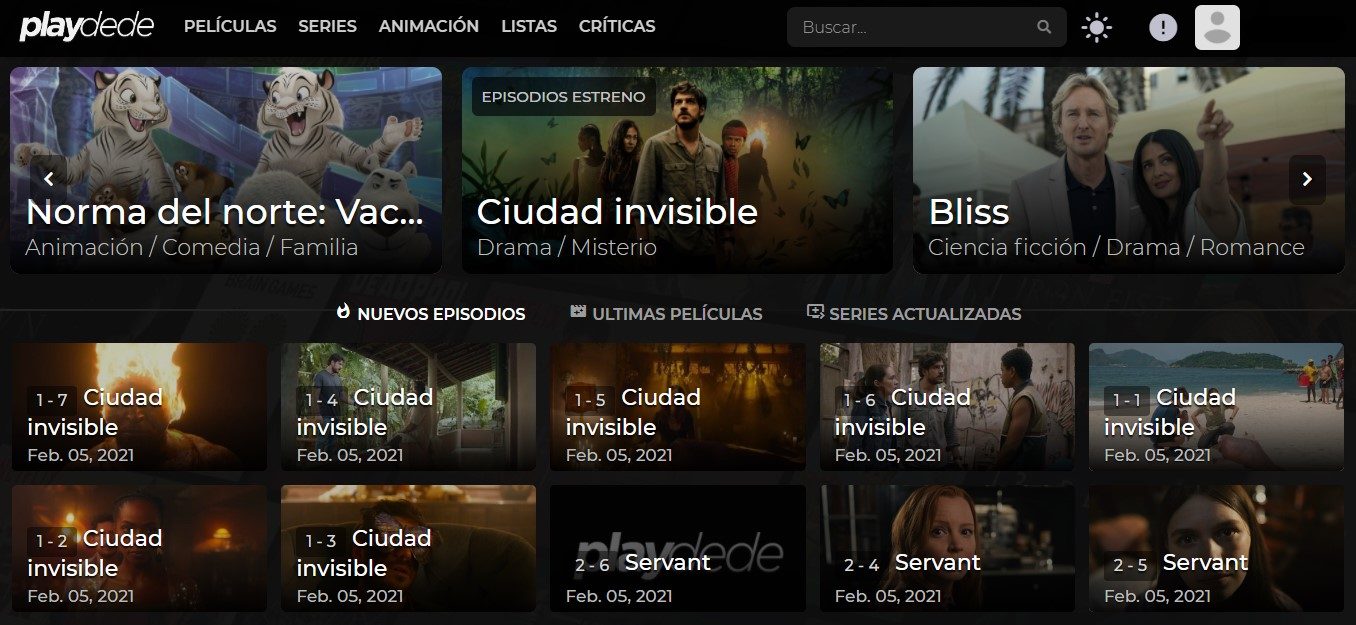This screenshot has width=1356, height=625.
Task: Open the Críticas page
Action: 617,26
